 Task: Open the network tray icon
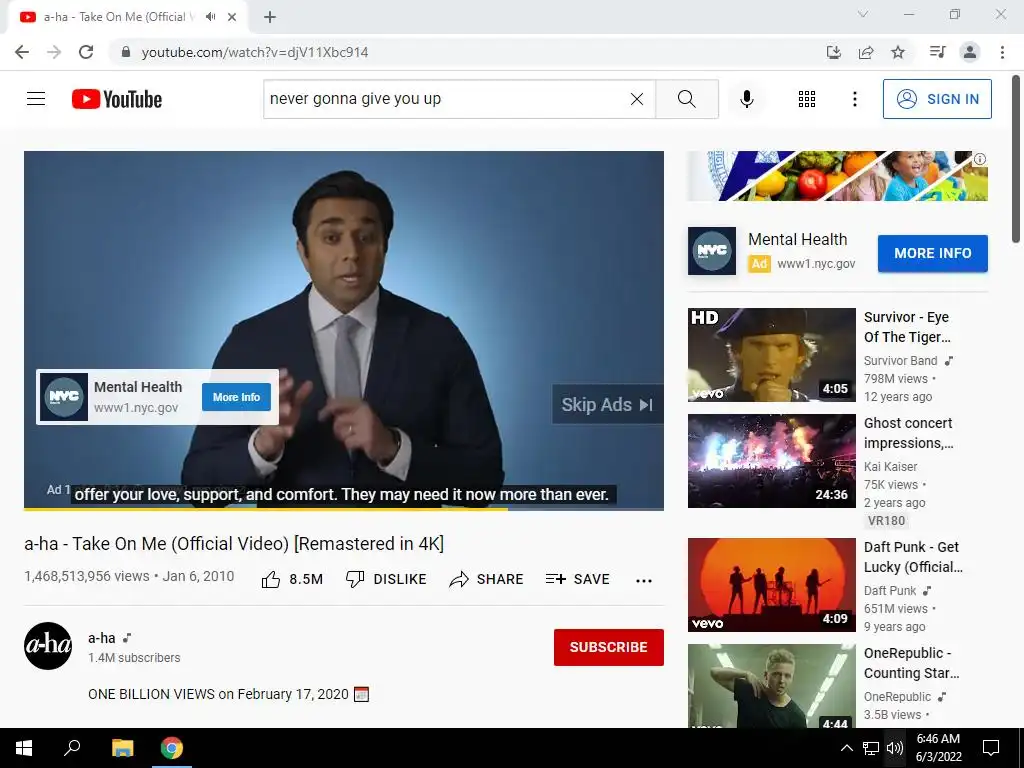point(871,748)
